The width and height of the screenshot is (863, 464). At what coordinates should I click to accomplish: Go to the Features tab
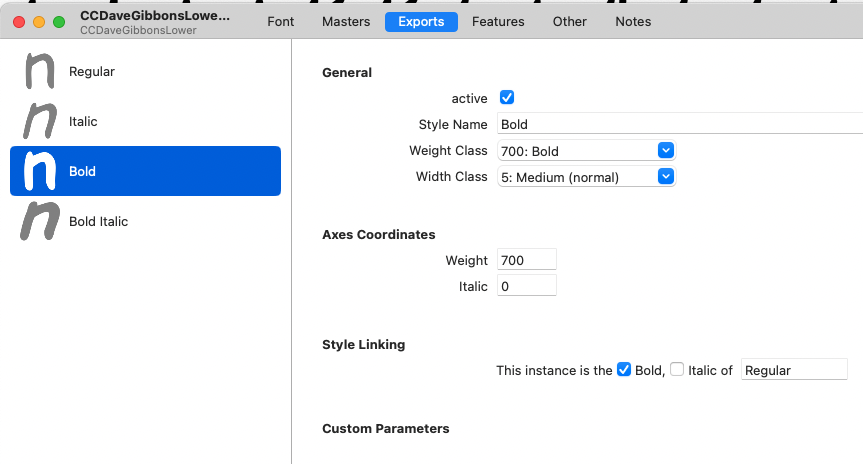499,22
